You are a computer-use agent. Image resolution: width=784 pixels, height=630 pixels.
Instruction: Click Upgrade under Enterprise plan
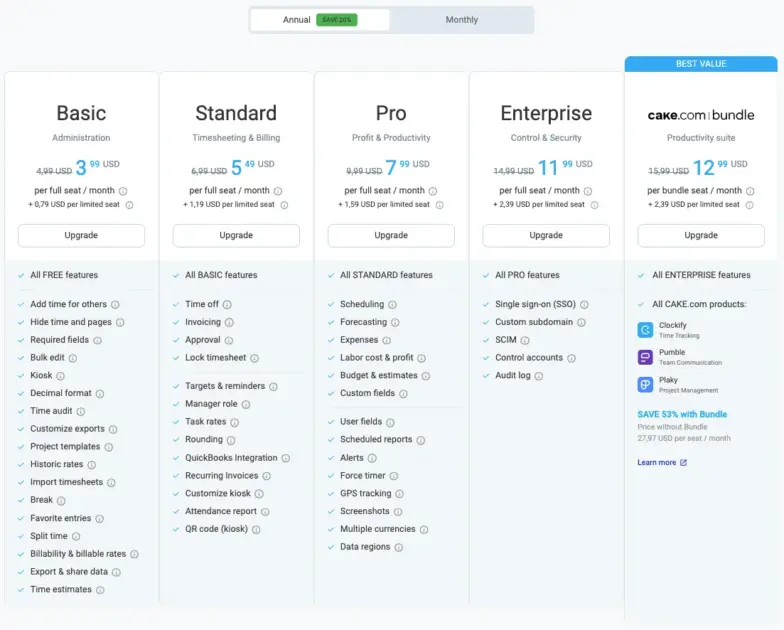click(x=546, y=235)
